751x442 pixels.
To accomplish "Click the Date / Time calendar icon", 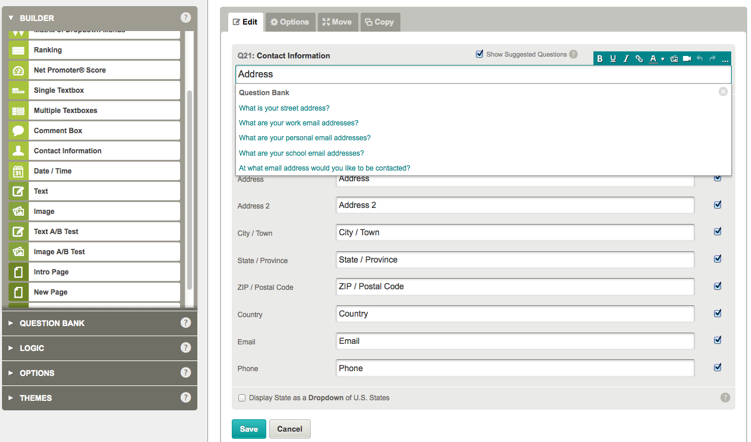I will [x=18, y=171].
